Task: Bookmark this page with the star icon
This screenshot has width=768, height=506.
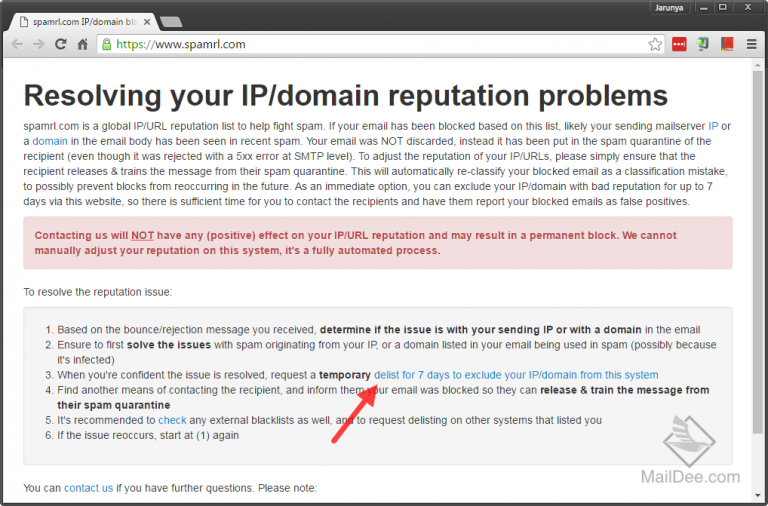Action: coord(655,44)
